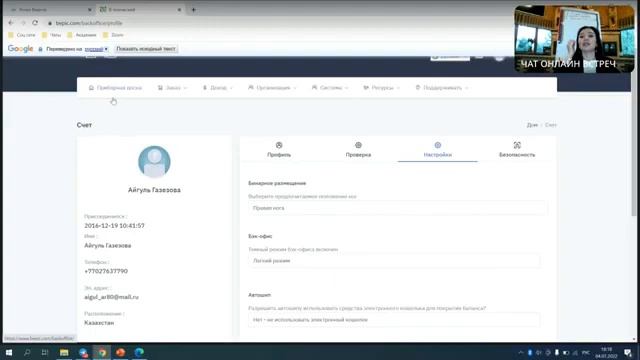This screenshot has height=360, width=640.
Task: Click the Дом breadcrumb link
Action: click(x=532, y=125)
